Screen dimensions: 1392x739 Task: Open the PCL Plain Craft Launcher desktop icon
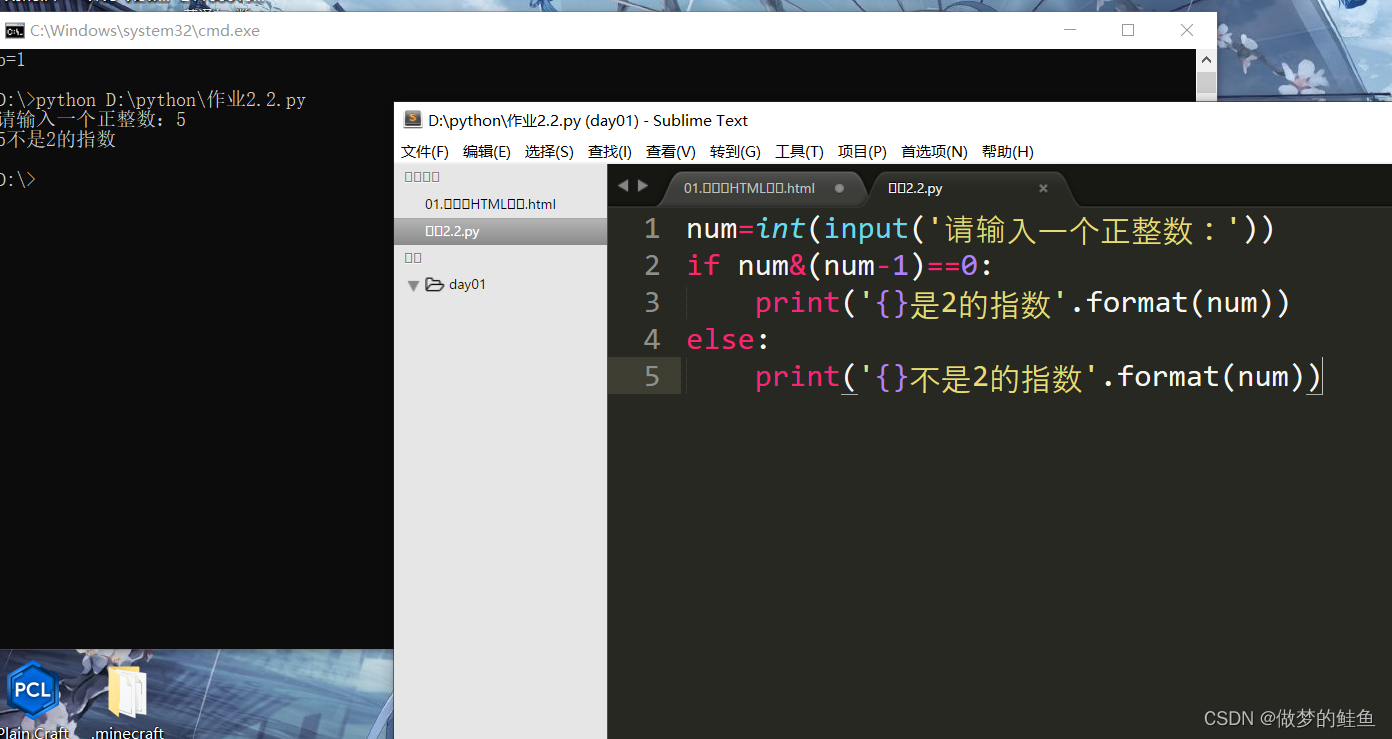pos(32,690)
